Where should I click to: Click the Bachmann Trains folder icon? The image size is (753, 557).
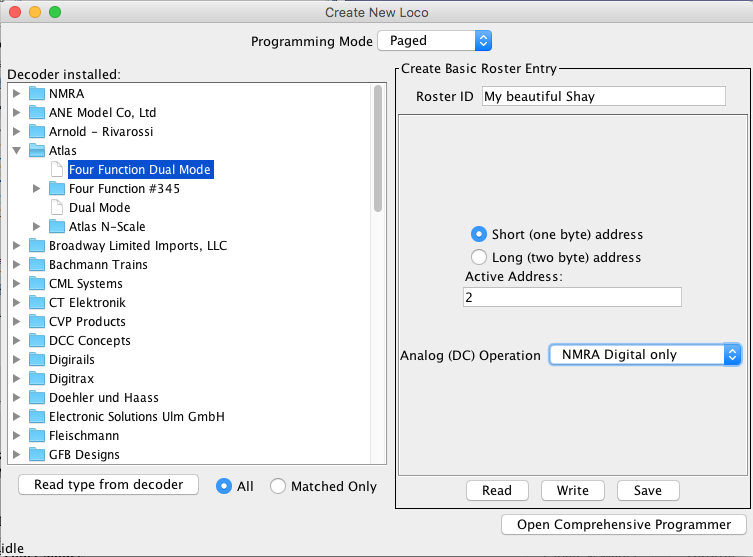[37, 265]
